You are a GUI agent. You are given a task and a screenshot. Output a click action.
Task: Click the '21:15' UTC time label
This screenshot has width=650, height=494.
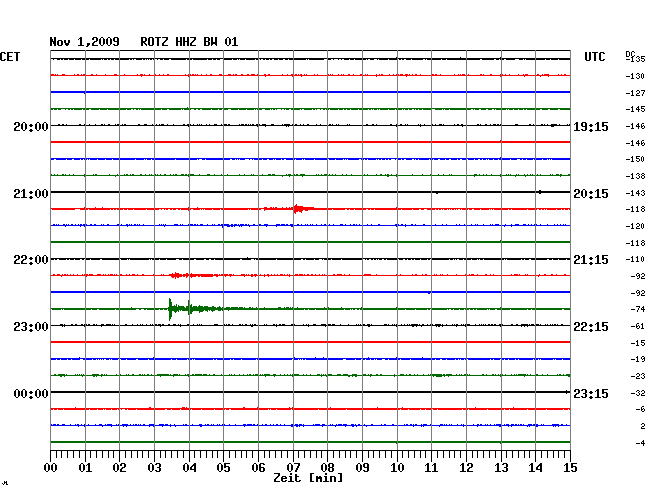tap(591, 260)
